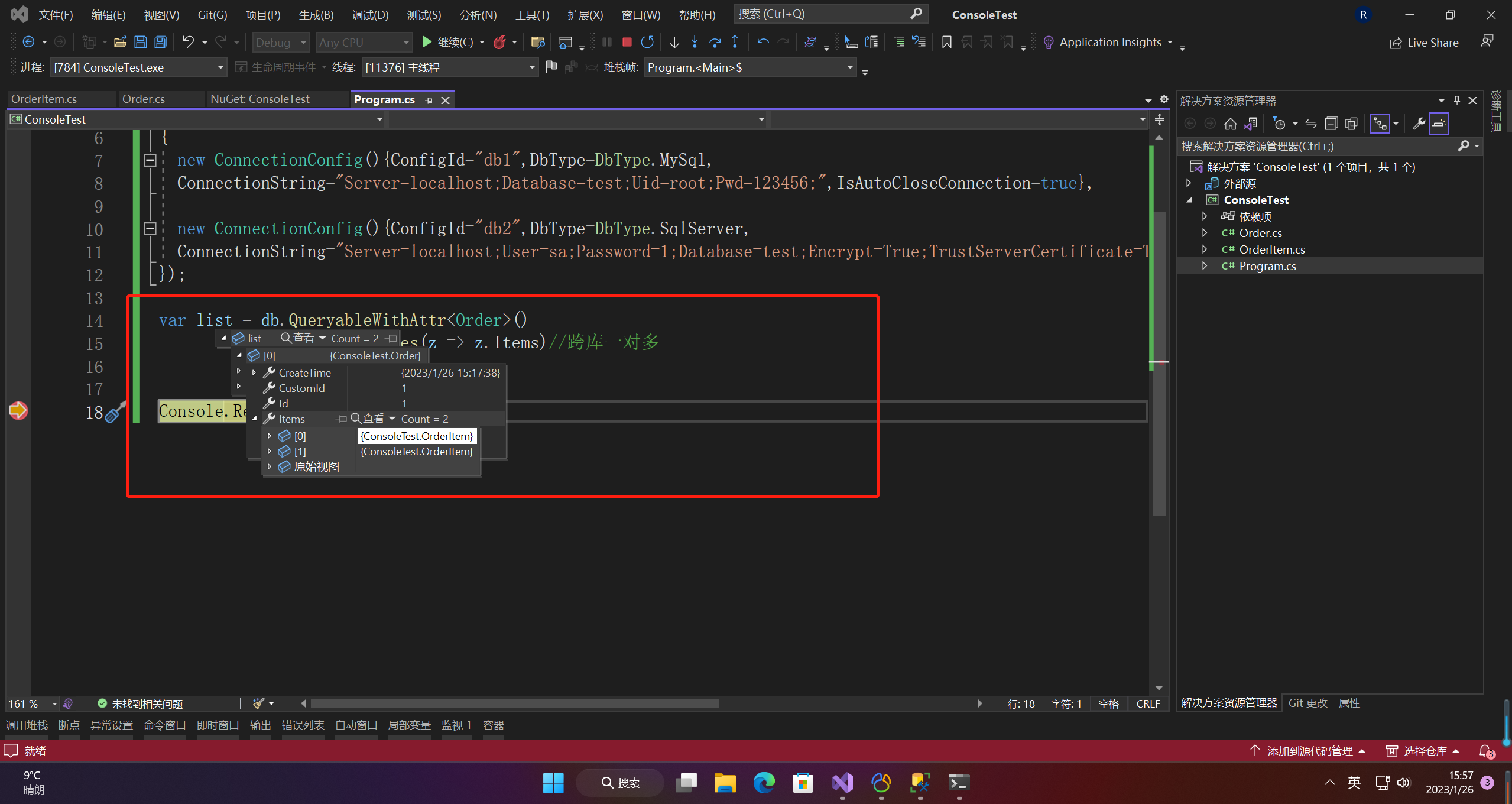
Task: Expand the CreateTime property in datatip
Action: pos(254,372)
